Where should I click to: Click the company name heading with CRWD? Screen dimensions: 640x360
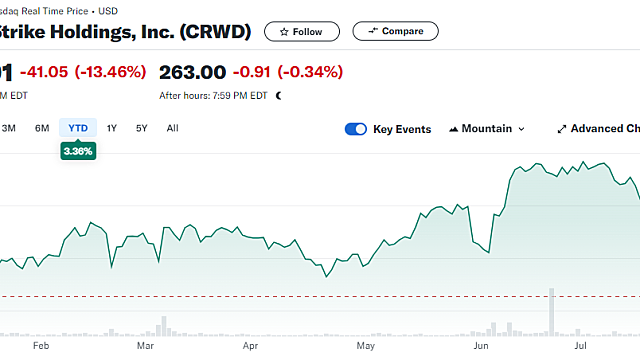pos(125,32)
